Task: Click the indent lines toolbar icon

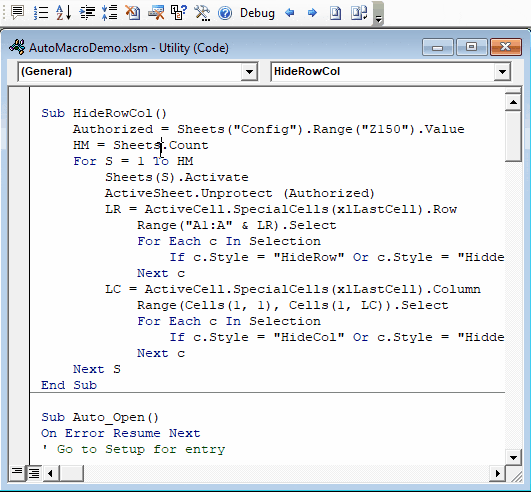Action: coord(87,13)
